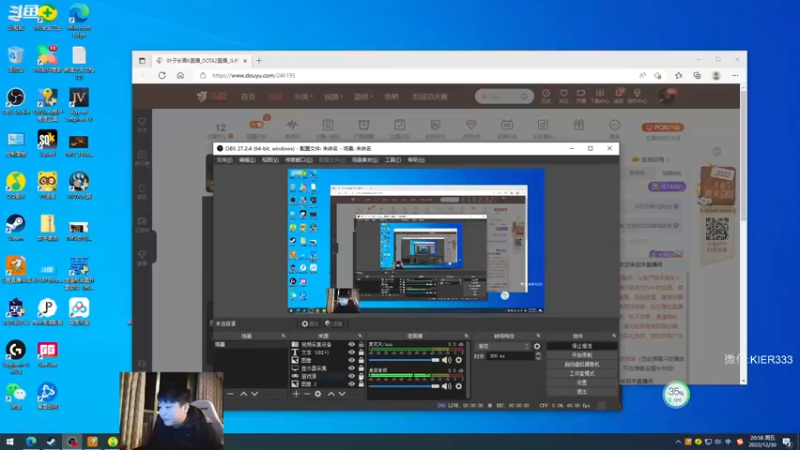Mute the Mic/Aux speaker icon
Image resolution: width=800 pixels, height=450 pixels.
(446, 360)
